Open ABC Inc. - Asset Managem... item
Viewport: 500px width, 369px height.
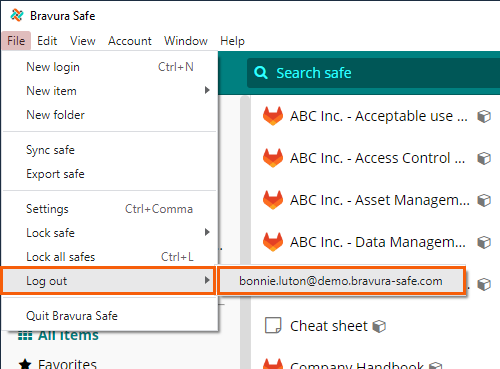pos(379,200)
